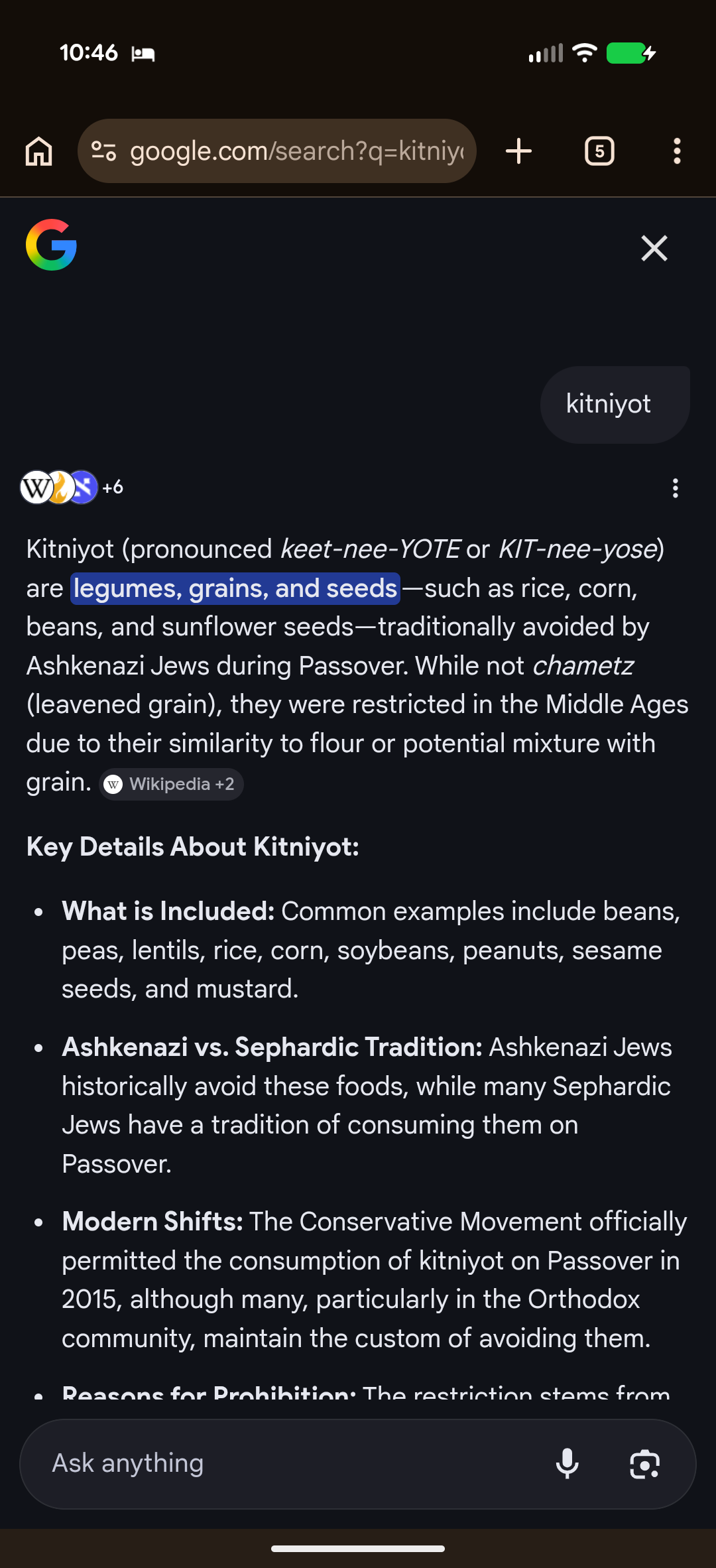Start voice search with microphone icon
This screenshot has width=716, height=1568.
point(567,1464)
